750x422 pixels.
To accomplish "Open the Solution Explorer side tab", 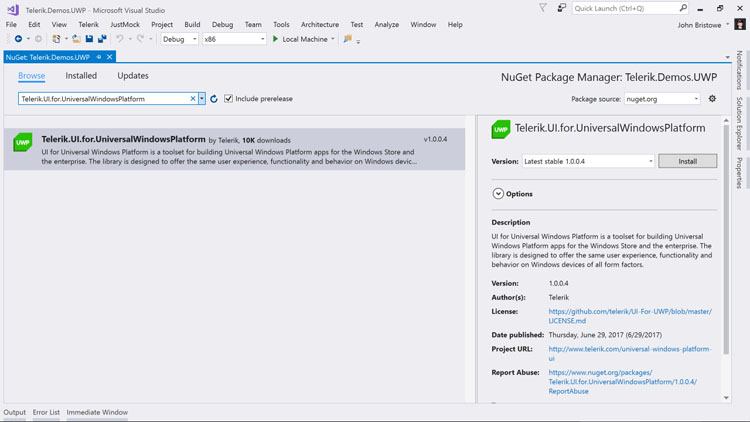I will point(739,123).
